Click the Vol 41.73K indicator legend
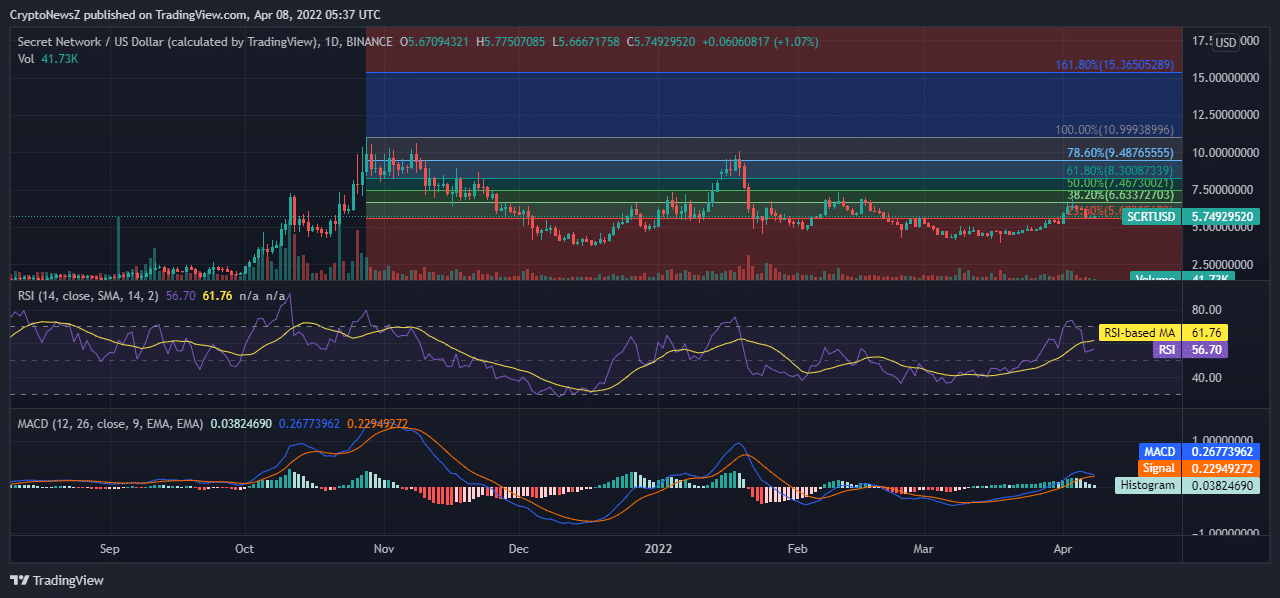This screenshot has width=1280, height=598. [48, 59]
